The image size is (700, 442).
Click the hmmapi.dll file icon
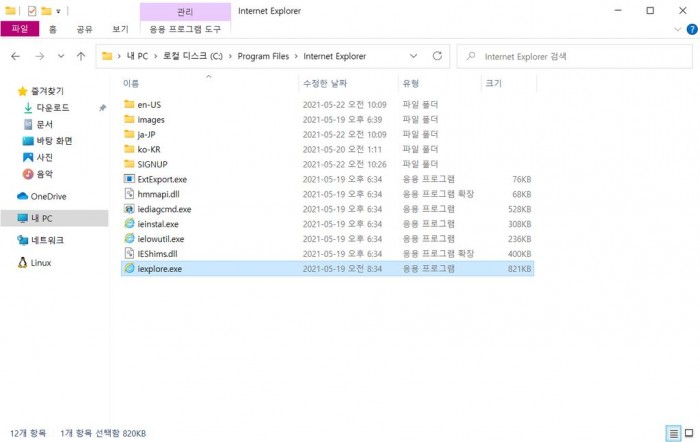tap(129, 194)
